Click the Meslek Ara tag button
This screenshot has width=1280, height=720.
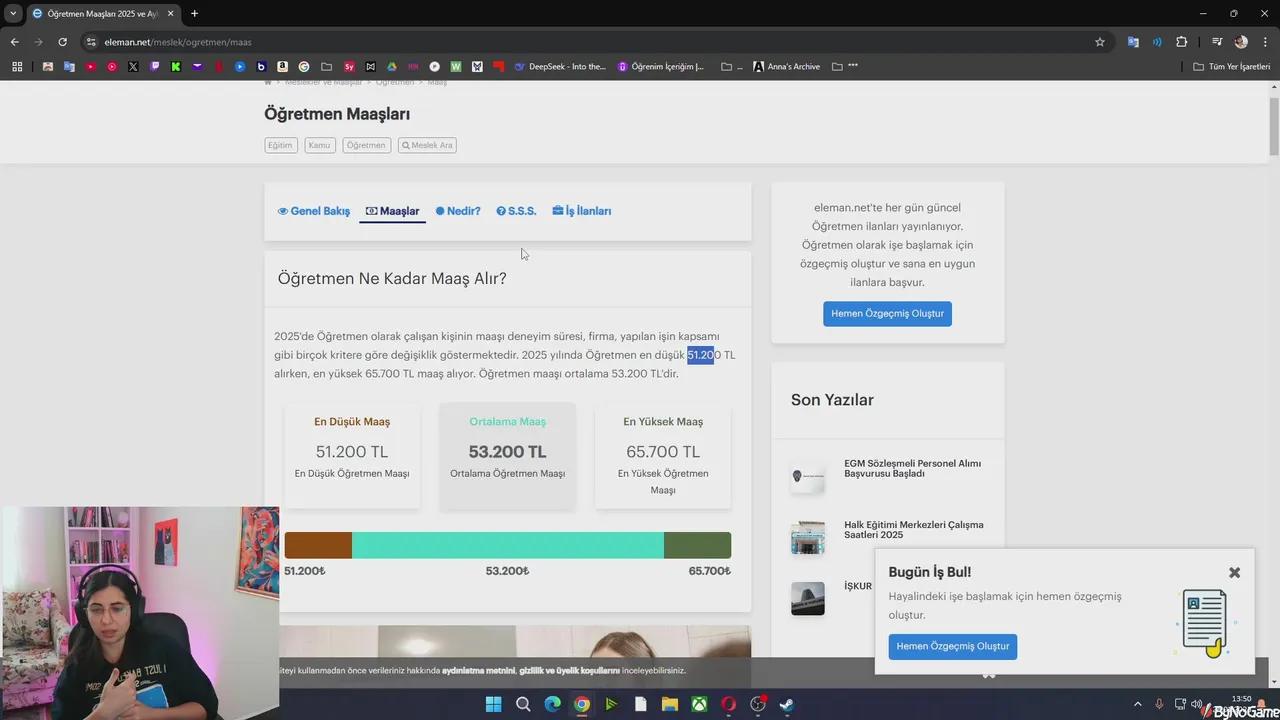[x=427, y=145]
